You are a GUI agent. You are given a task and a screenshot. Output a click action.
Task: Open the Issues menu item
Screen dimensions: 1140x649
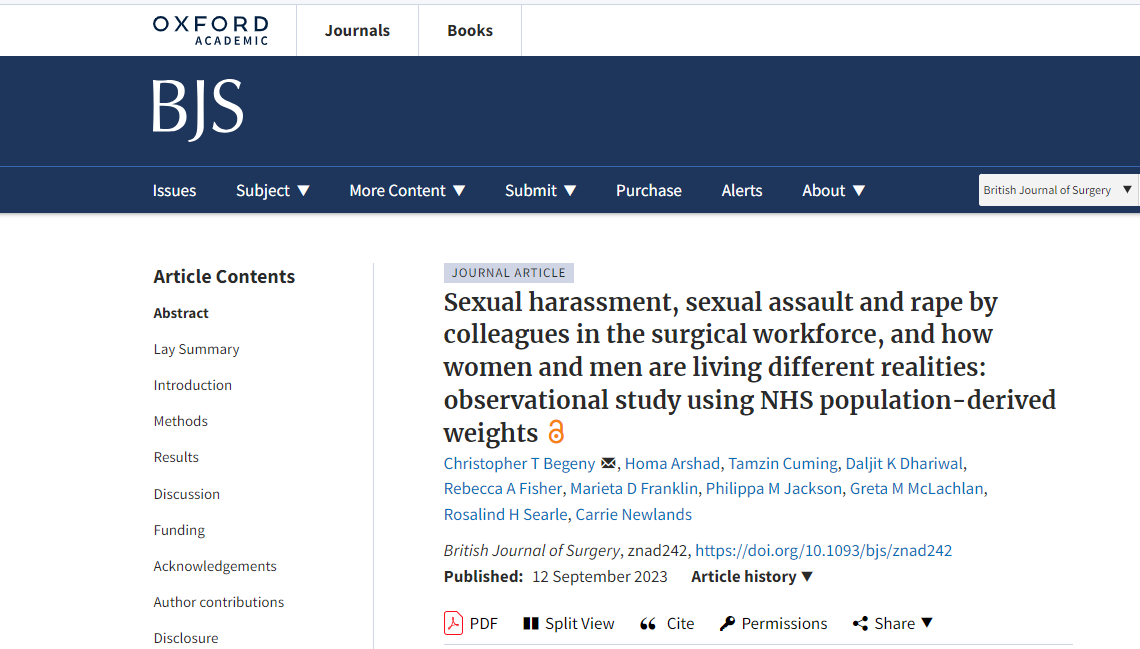(x=174, y=190)
